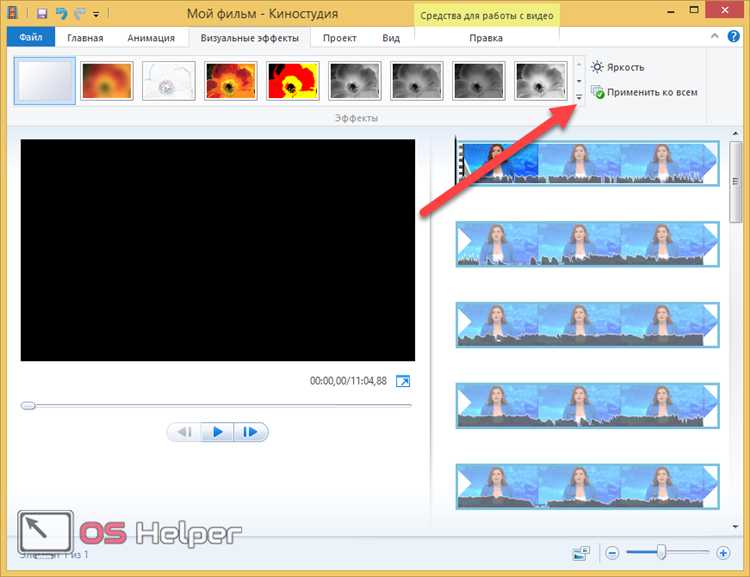Select the blank no-effect thumbnail
The width and height of the screenshot is (750, 577).
[x=44, y=80]
